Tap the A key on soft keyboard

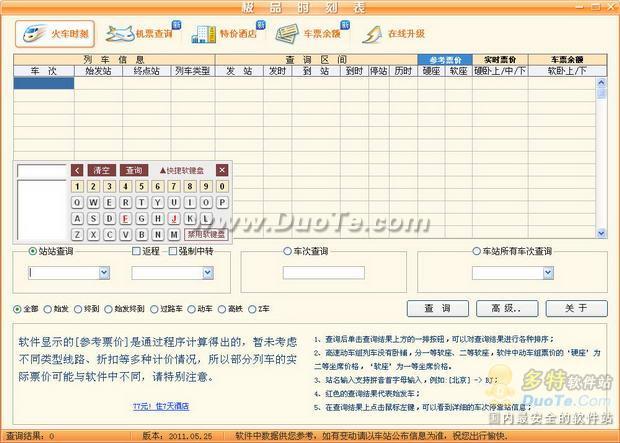pyautogui.click(x=77, y=218)
